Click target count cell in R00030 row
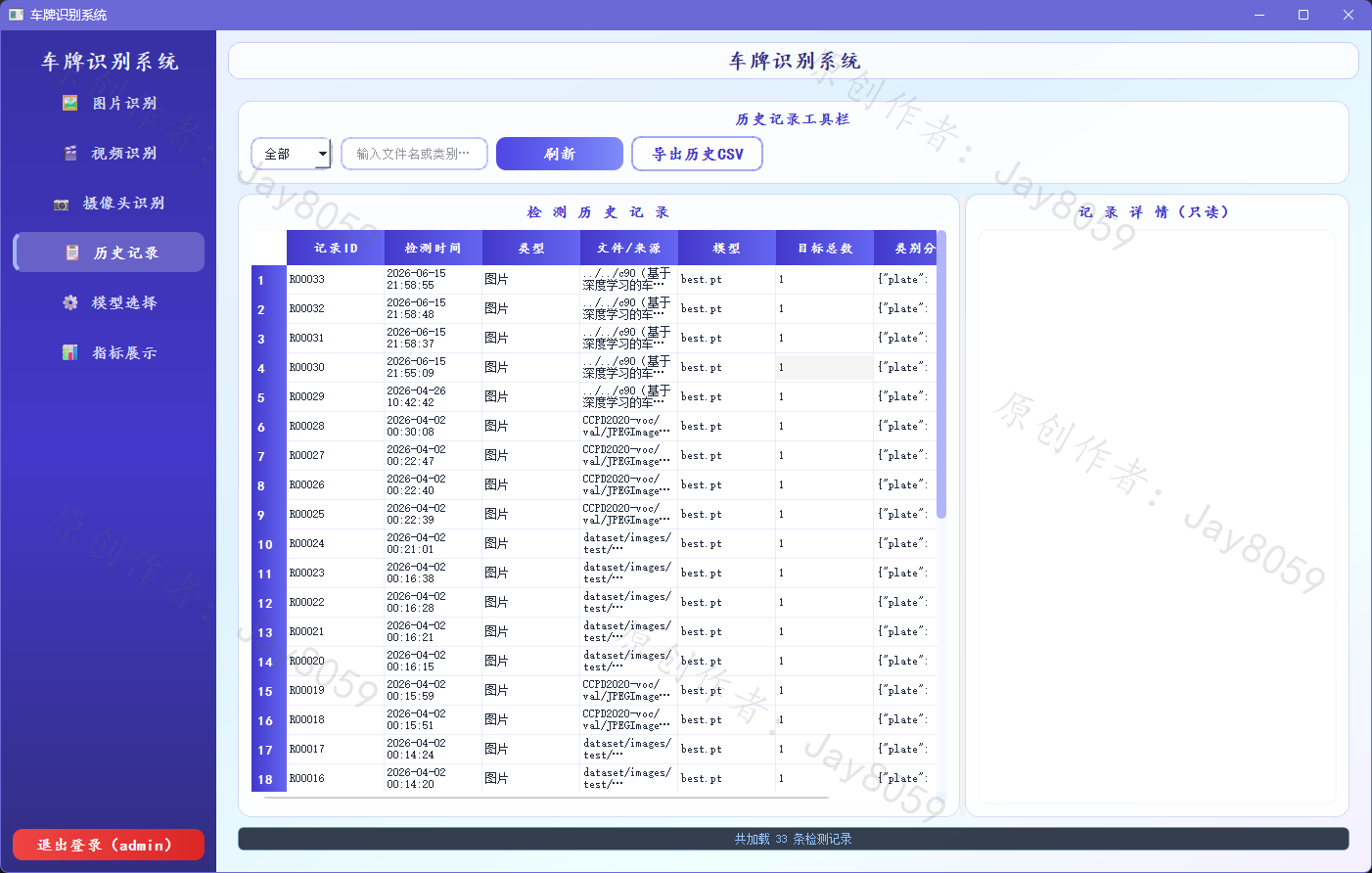1372x873 pixels. click(825, 368)
